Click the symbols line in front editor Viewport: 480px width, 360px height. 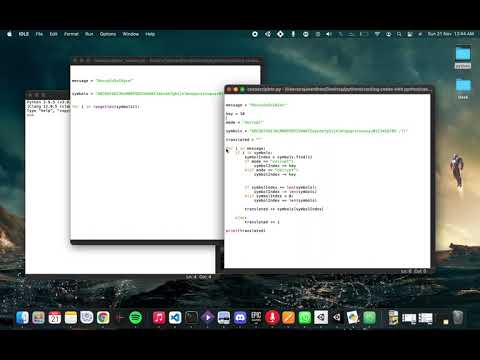pos(317,131)
